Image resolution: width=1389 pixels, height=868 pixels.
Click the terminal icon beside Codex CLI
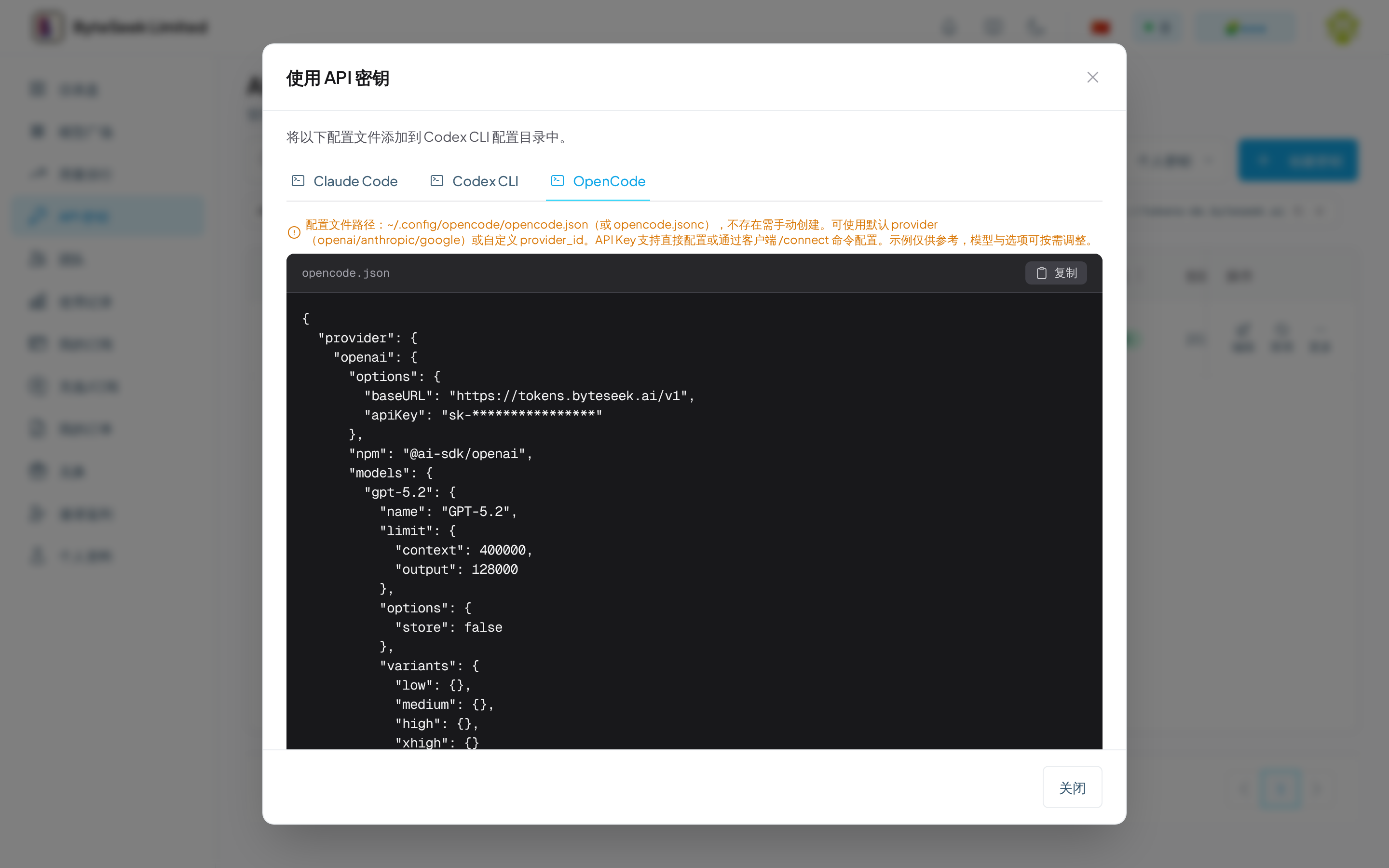[x=437, y=181]
